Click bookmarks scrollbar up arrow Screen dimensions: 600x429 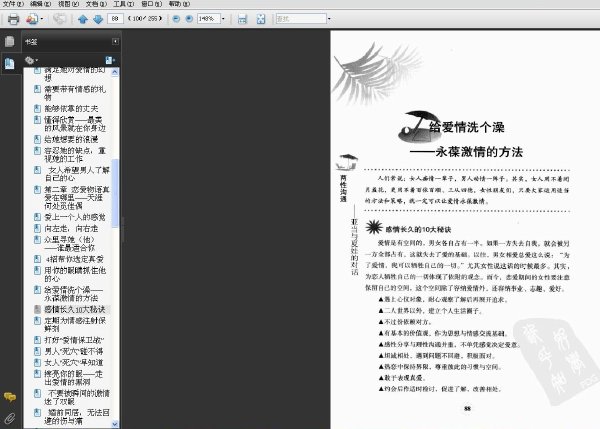coord(115,72)
